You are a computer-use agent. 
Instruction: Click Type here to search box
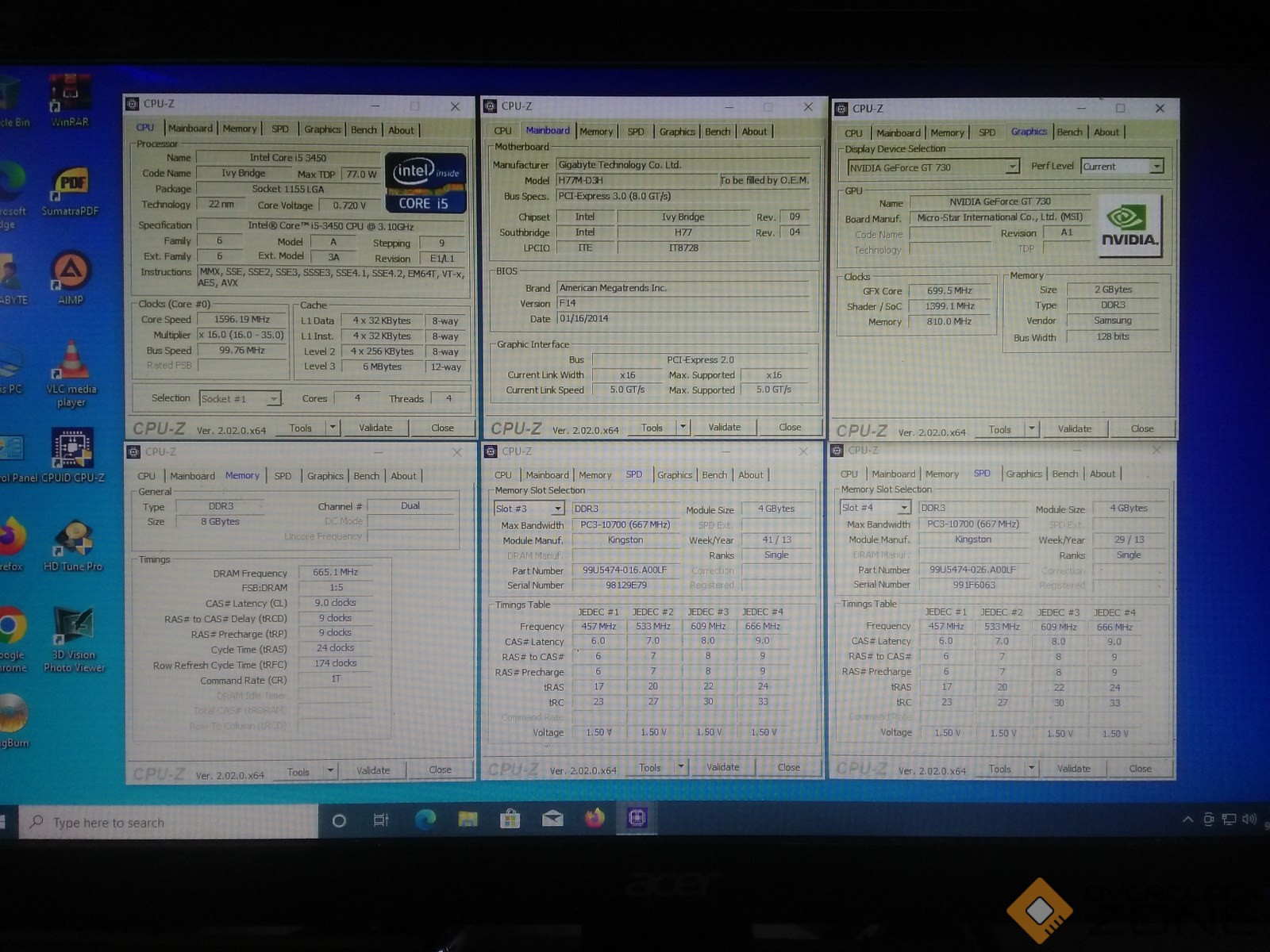168,823
